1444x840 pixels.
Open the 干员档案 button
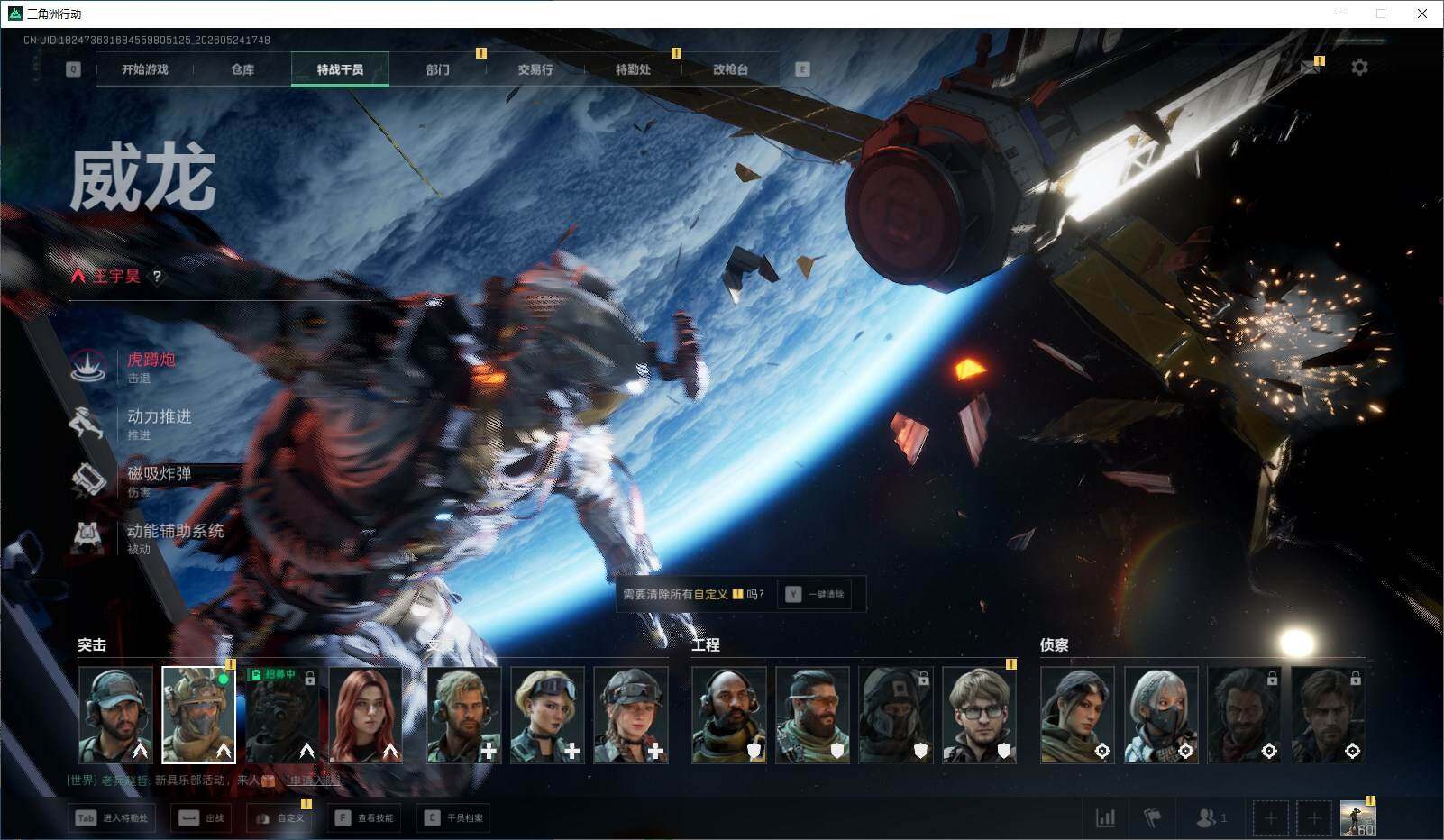click(454, 818)
